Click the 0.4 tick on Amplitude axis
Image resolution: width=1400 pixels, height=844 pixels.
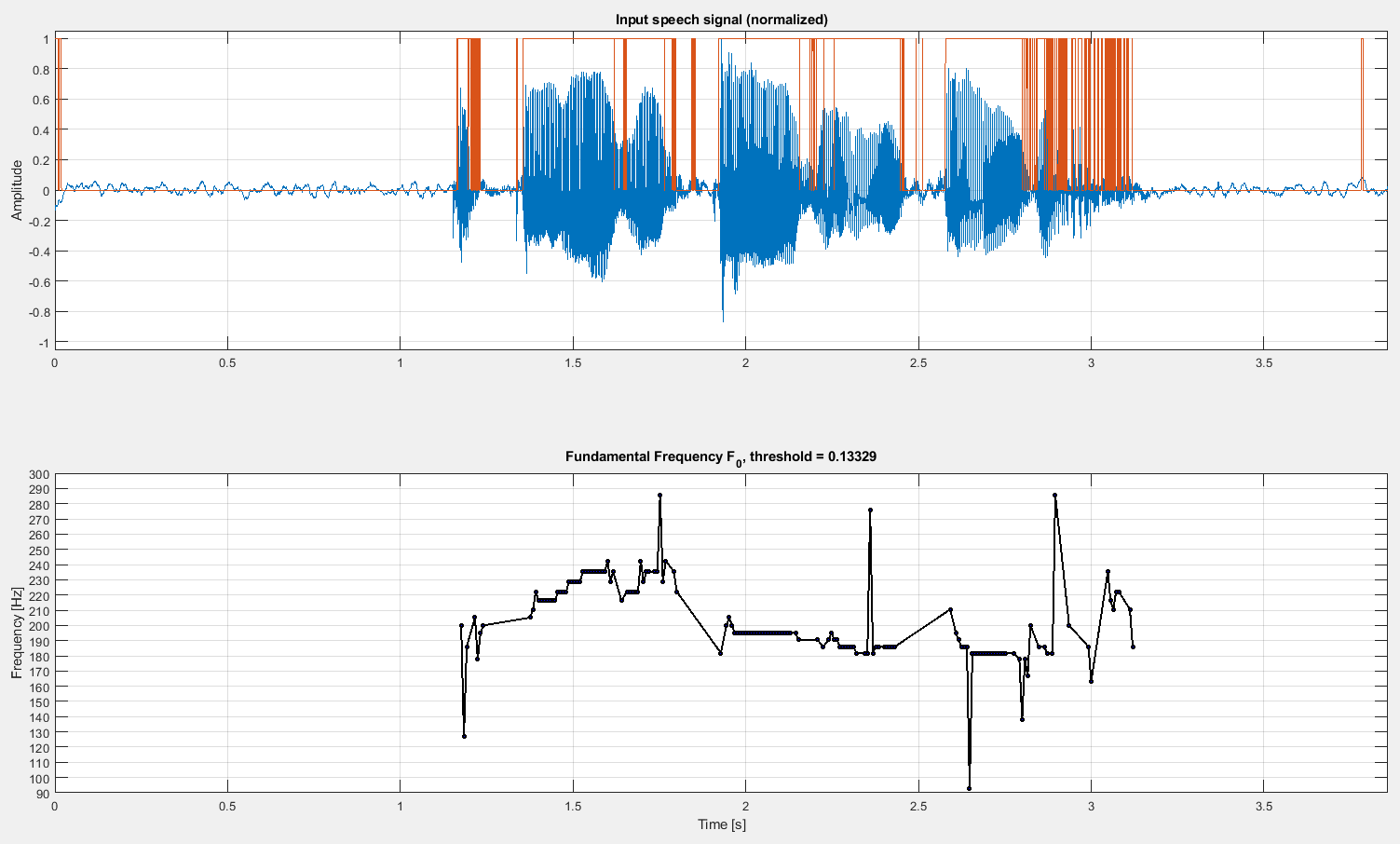(x=41, y=130)
